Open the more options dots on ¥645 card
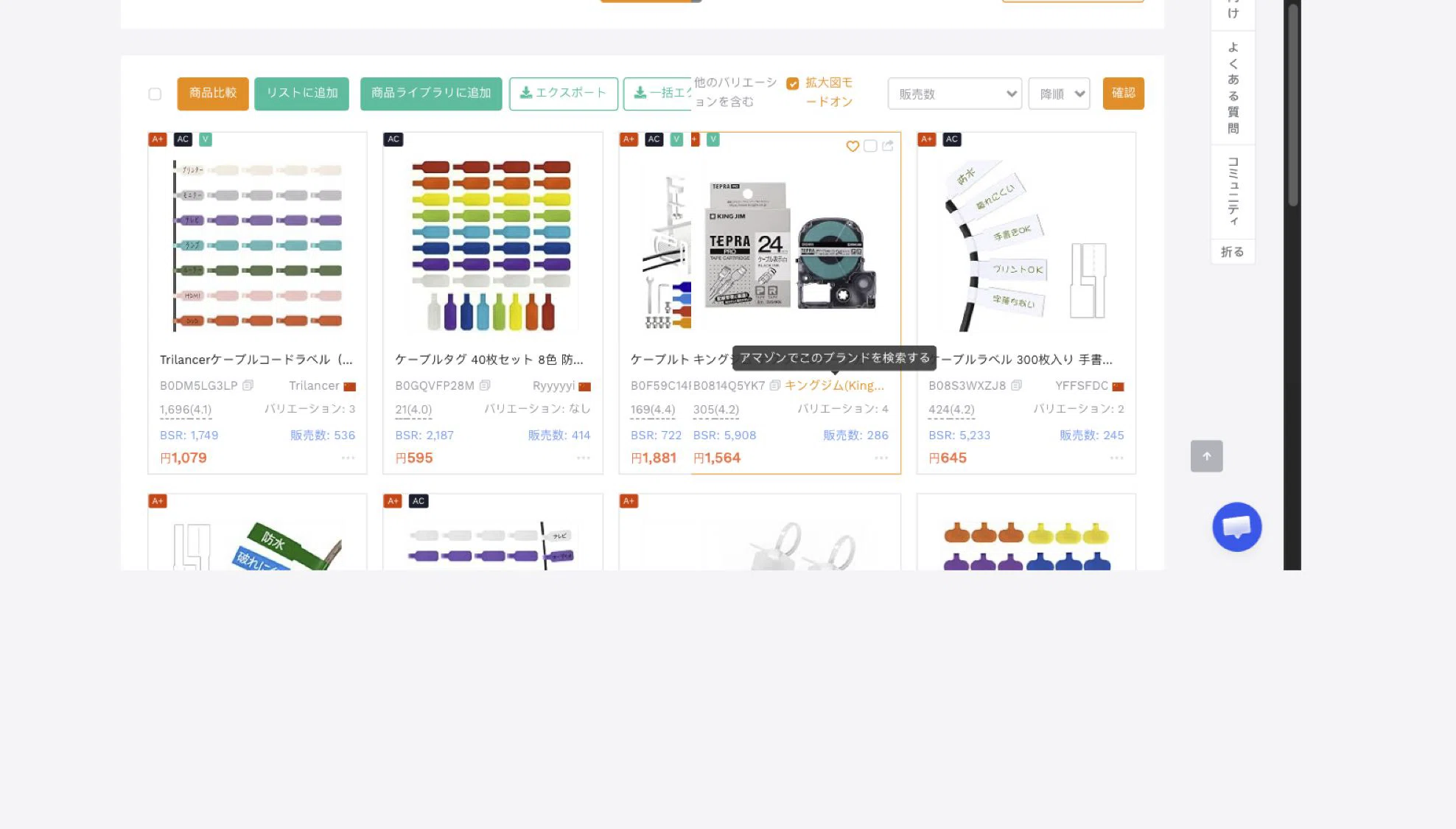Screen dimensions: 1456x829 pos(1117,458)
